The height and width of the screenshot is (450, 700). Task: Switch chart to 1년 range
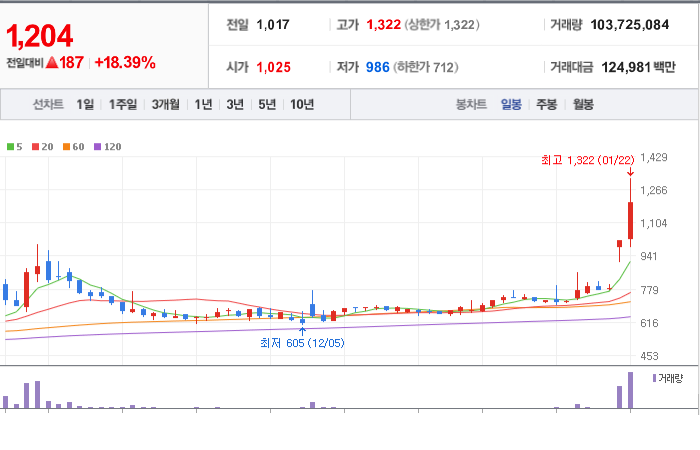[203, 104]
